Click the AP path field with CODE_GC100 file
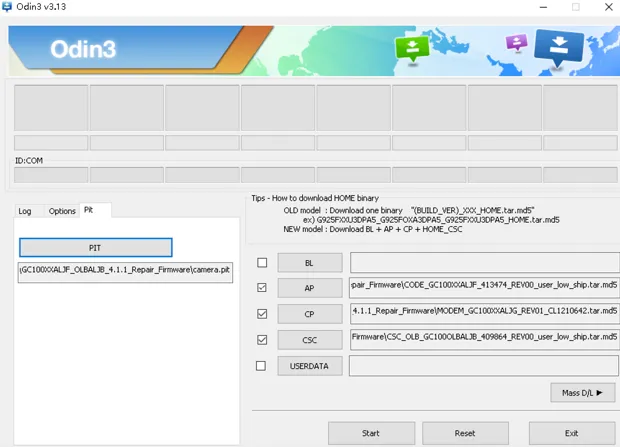This screenshot has width=620, height=447. coord(484,288)
